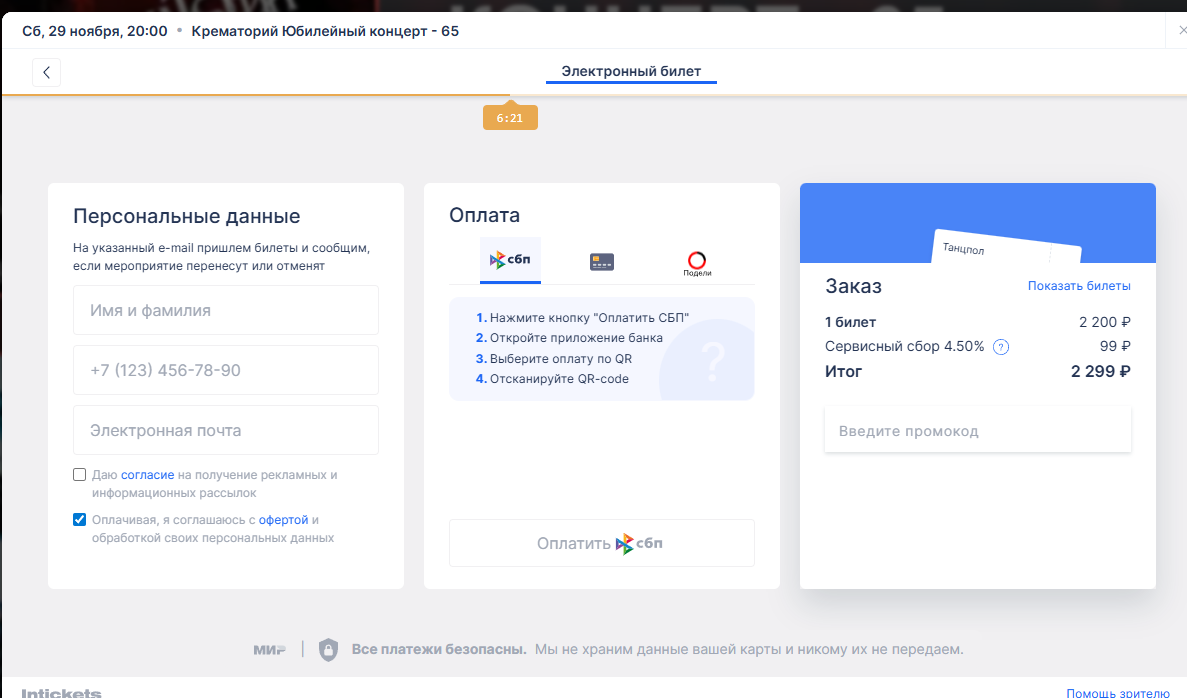Select the bank card payment icon

point(601,262)
